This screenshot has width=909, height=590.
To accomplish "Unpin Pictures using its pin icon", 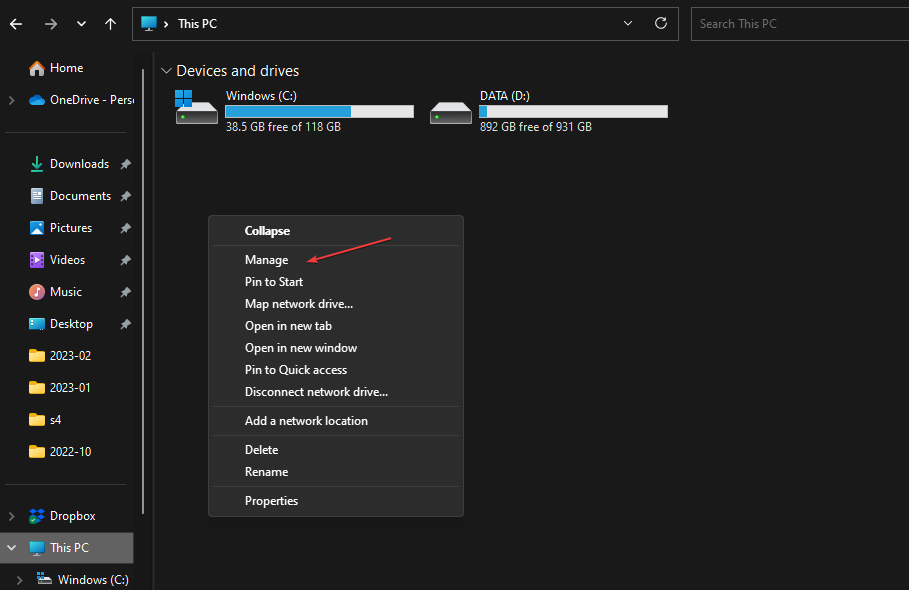I will coord(125,229).
